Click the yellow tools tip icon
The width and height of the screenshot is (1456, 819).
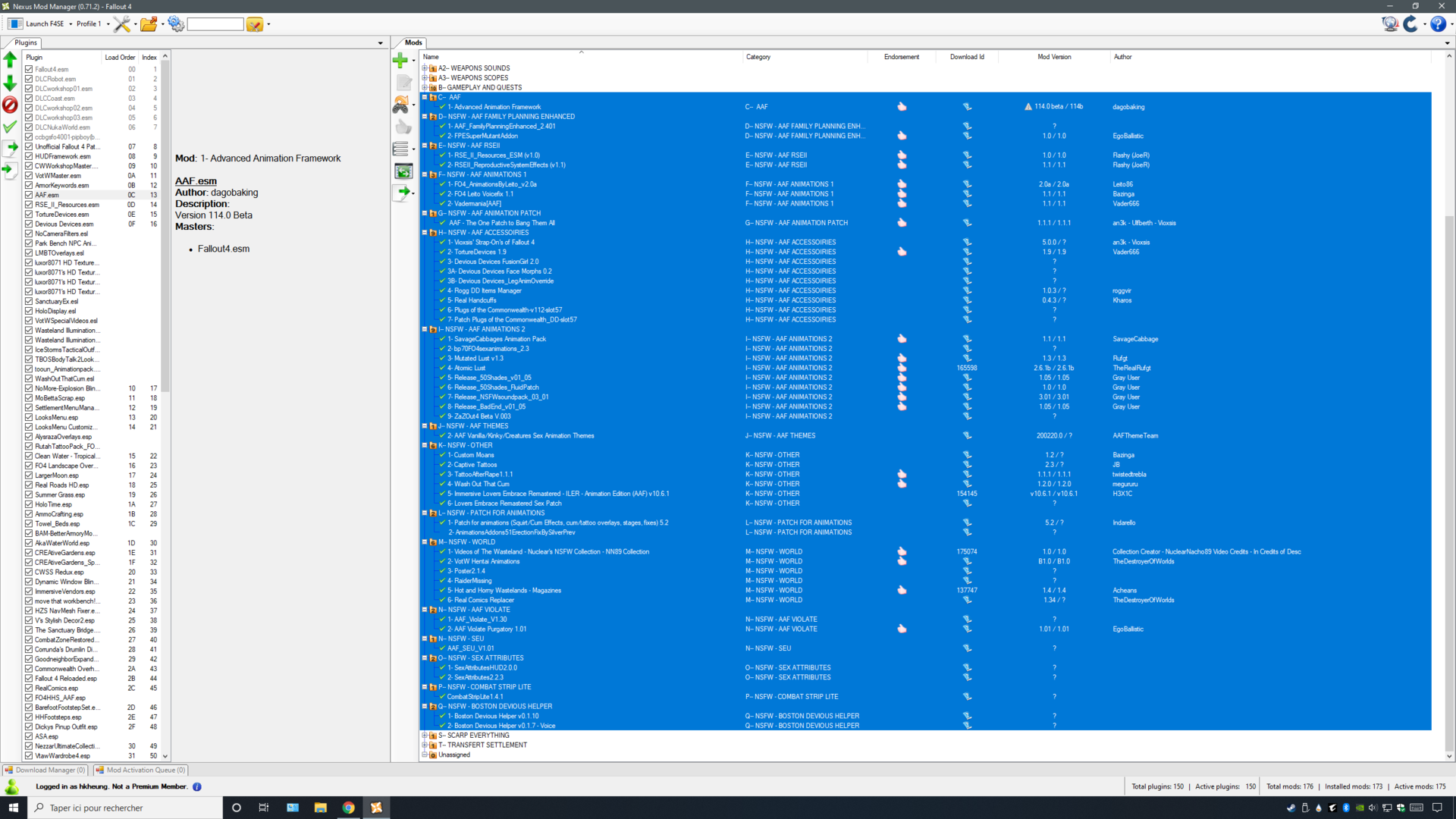pyautogui.click(x=255, y=24)
